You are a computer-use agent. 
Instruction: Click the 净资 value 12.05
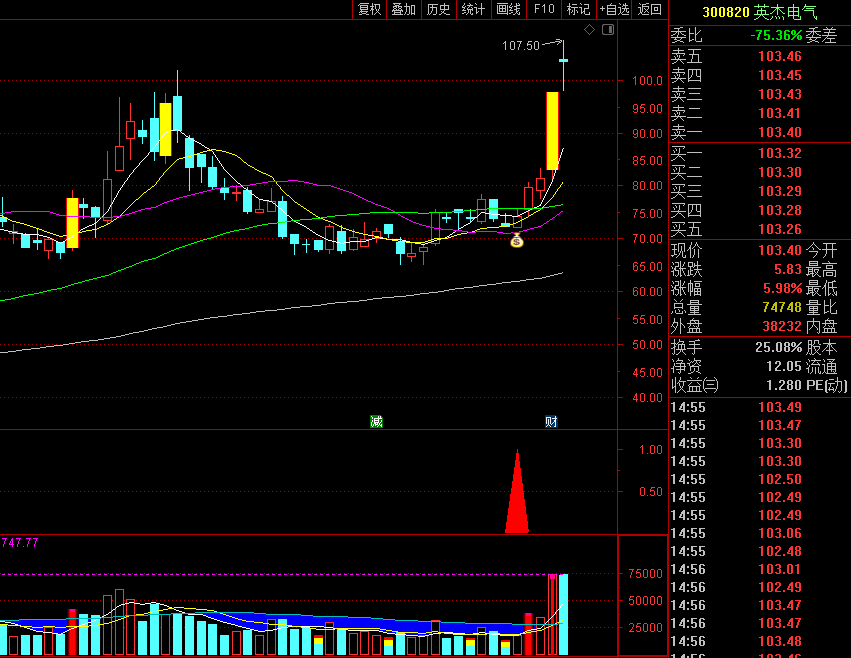pyautogui.click(x=784, y=367)
